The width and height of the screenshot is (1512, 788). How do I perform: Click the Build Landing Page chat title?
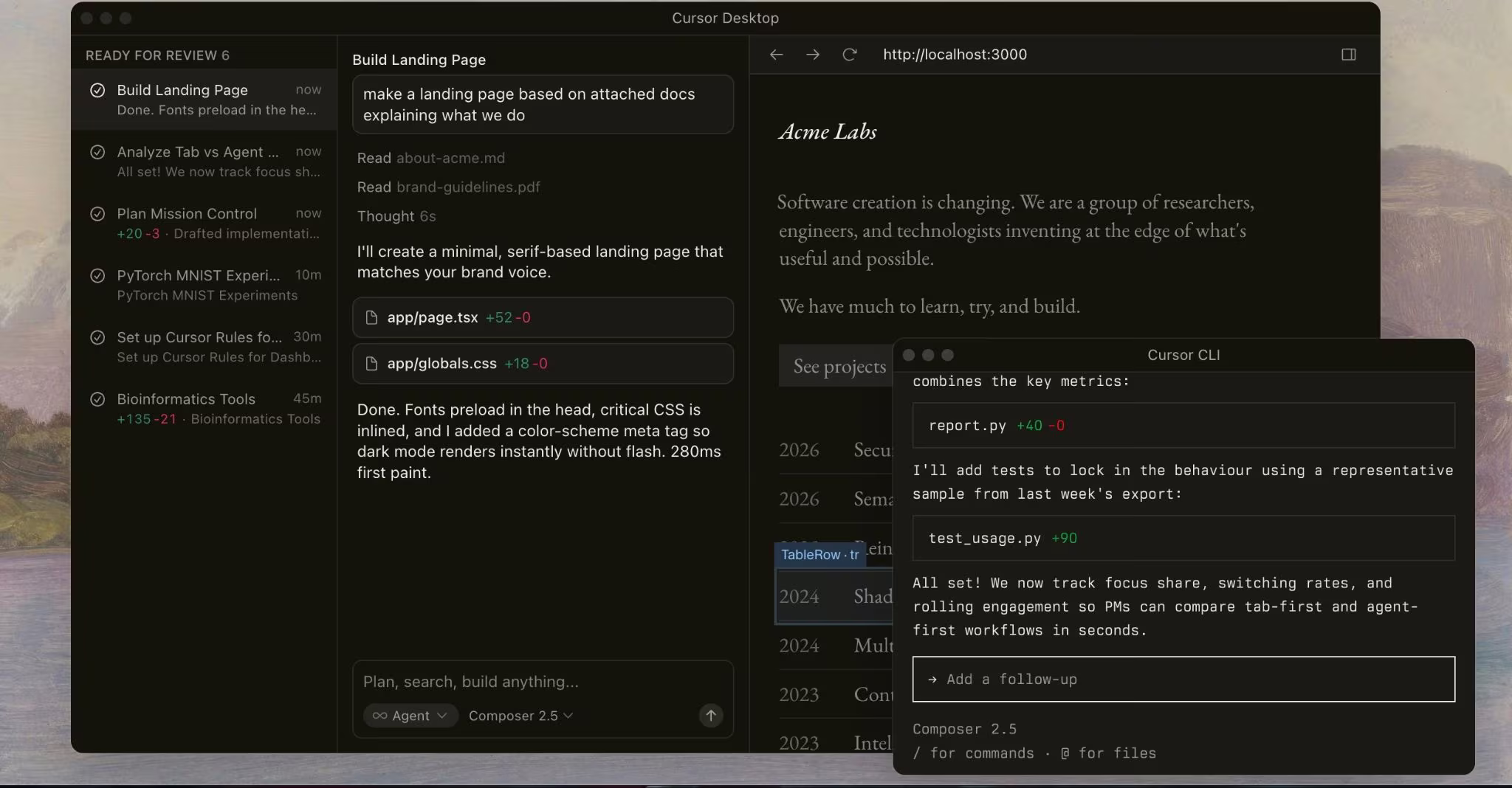[x=419, y=60]
